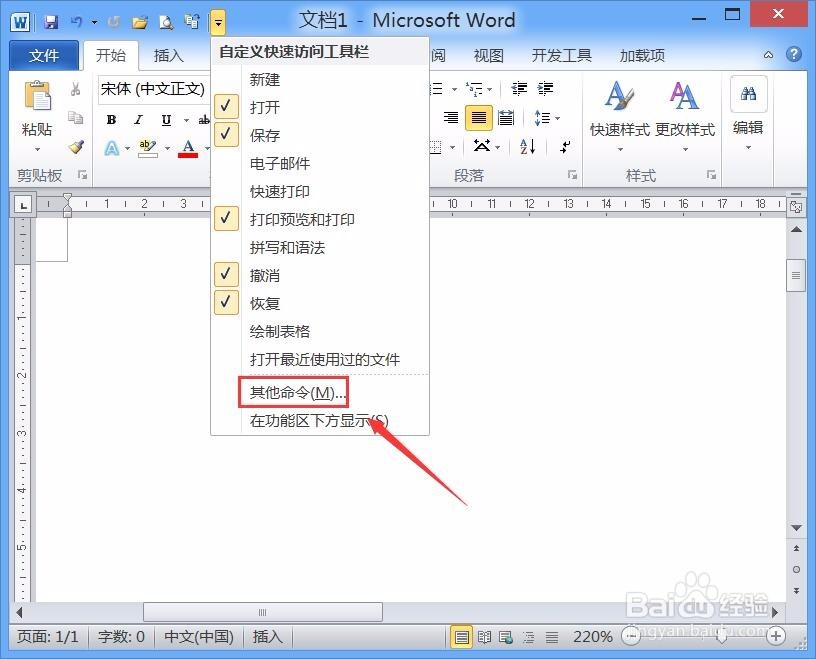Image resolution: width=816 pixels, height=659 pixels.
Task: Click Align Right paragraph icon
Action: coord(451,118)
